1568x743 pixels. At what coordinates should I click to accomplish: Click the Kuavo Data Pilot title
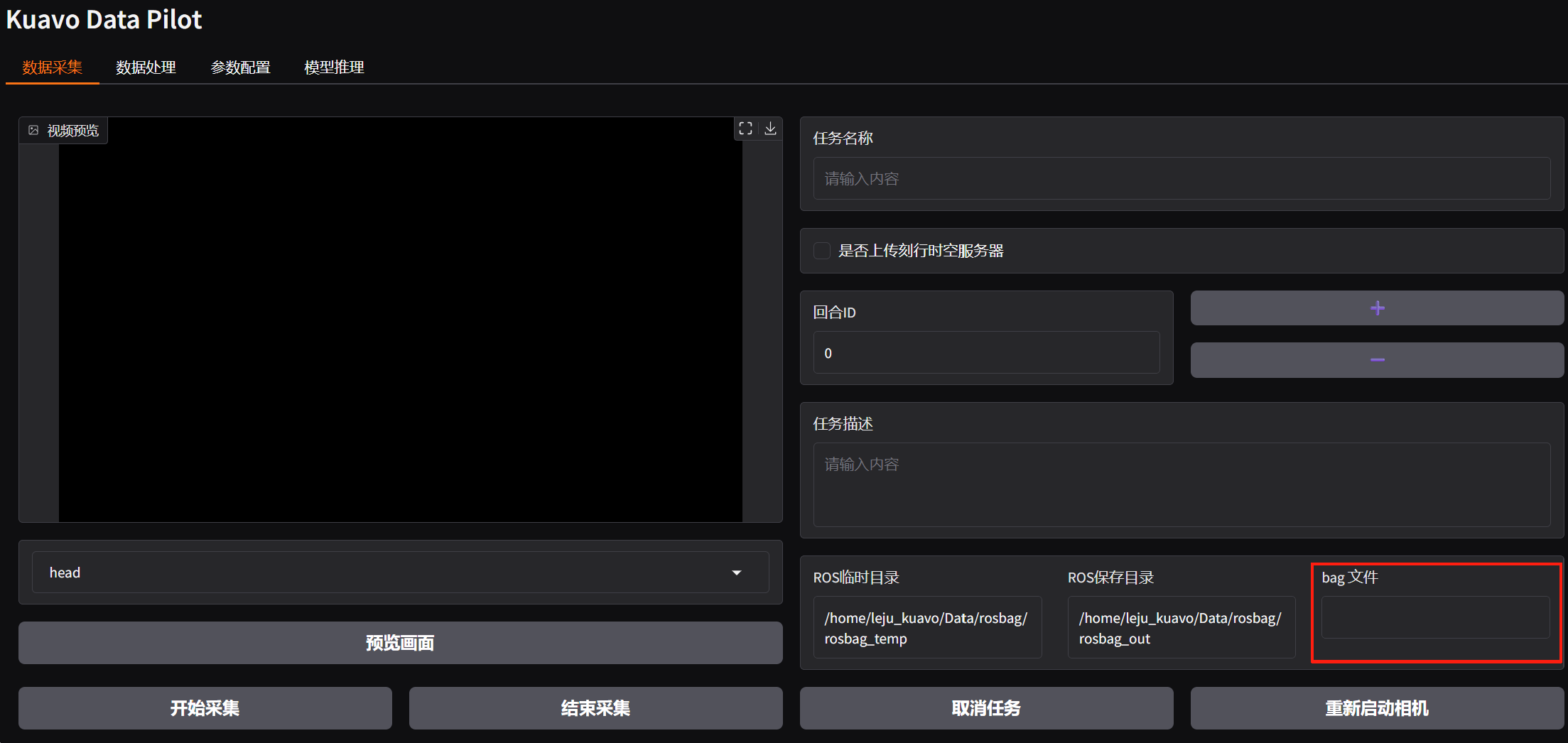click(x=104, y=20)
